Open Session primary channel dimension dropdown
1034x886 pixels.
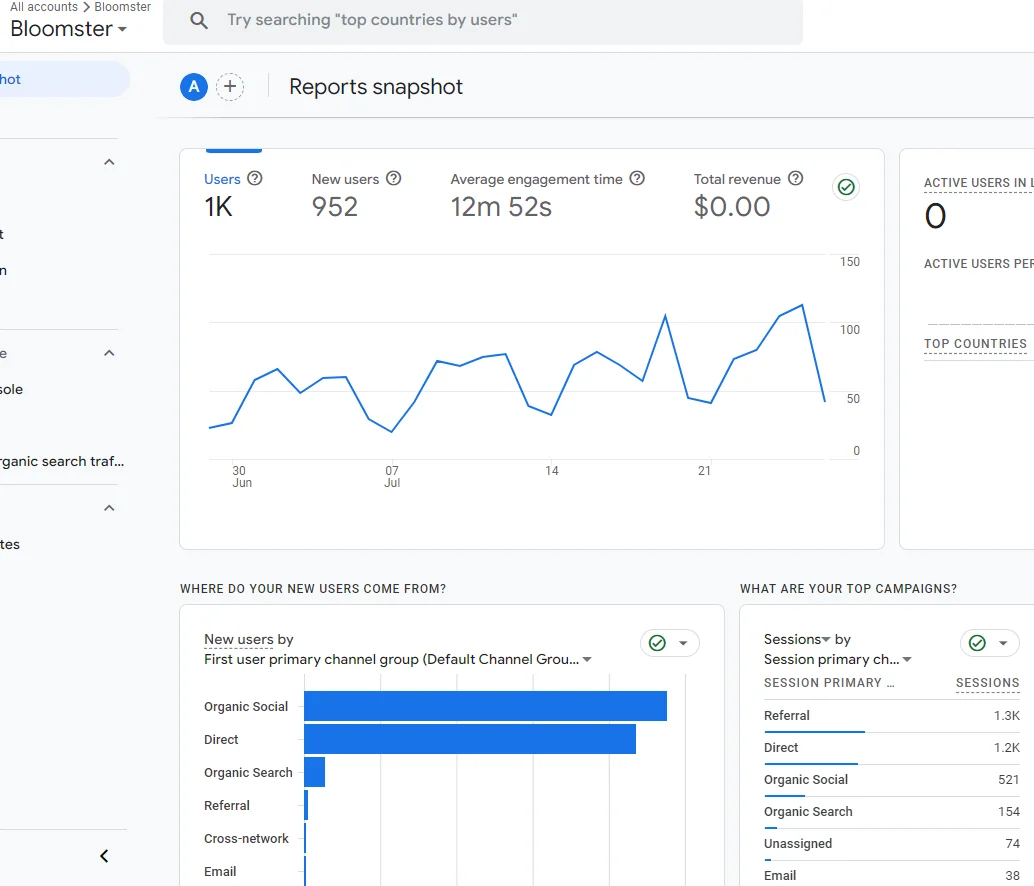pyautogui.click(x=837, y=660)
